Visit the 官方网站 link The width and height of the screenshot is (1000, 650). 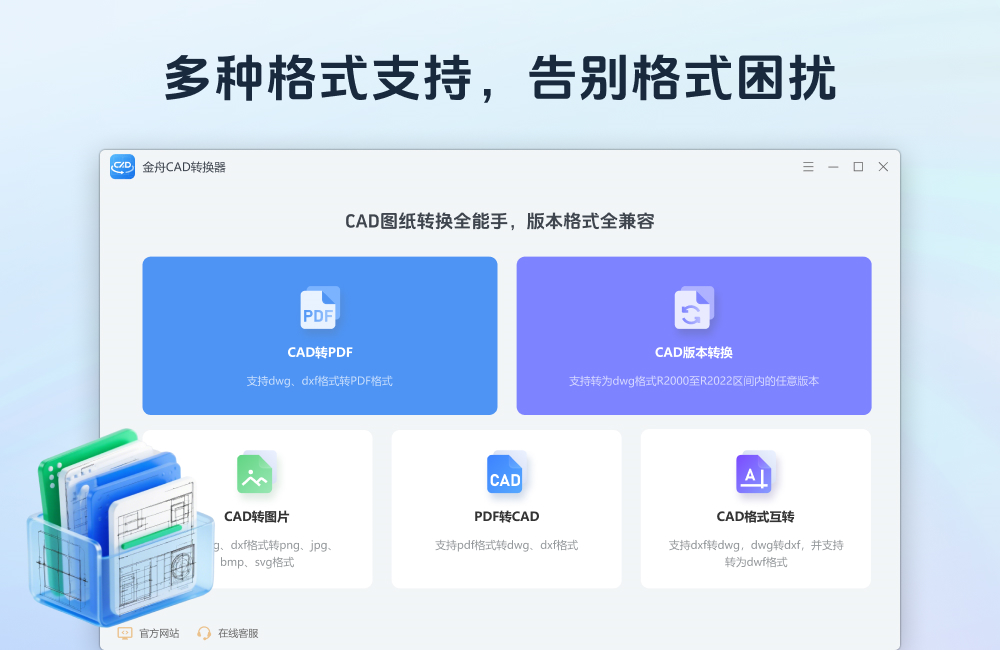click(159, 633)
